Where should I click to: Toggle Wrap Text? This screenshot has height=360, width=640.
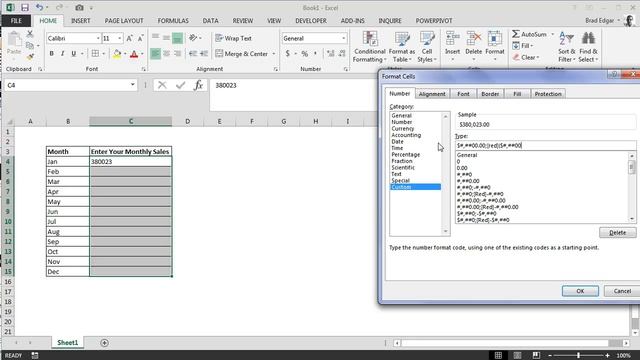233,38
